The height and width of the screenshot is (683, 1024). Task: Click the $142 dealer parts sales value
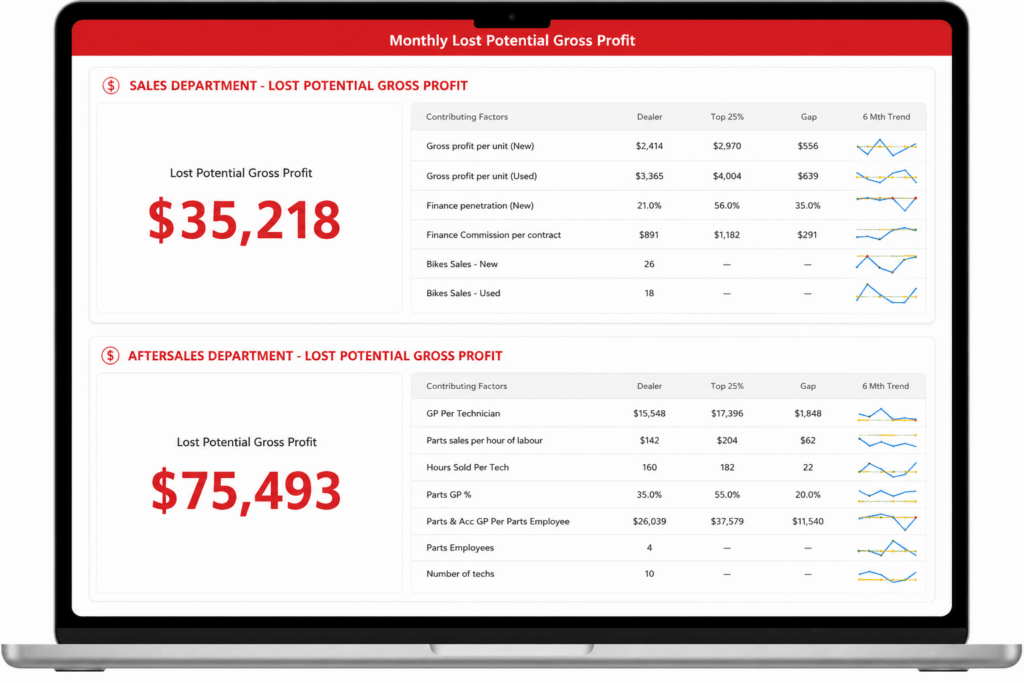click(x=649, y=440)
